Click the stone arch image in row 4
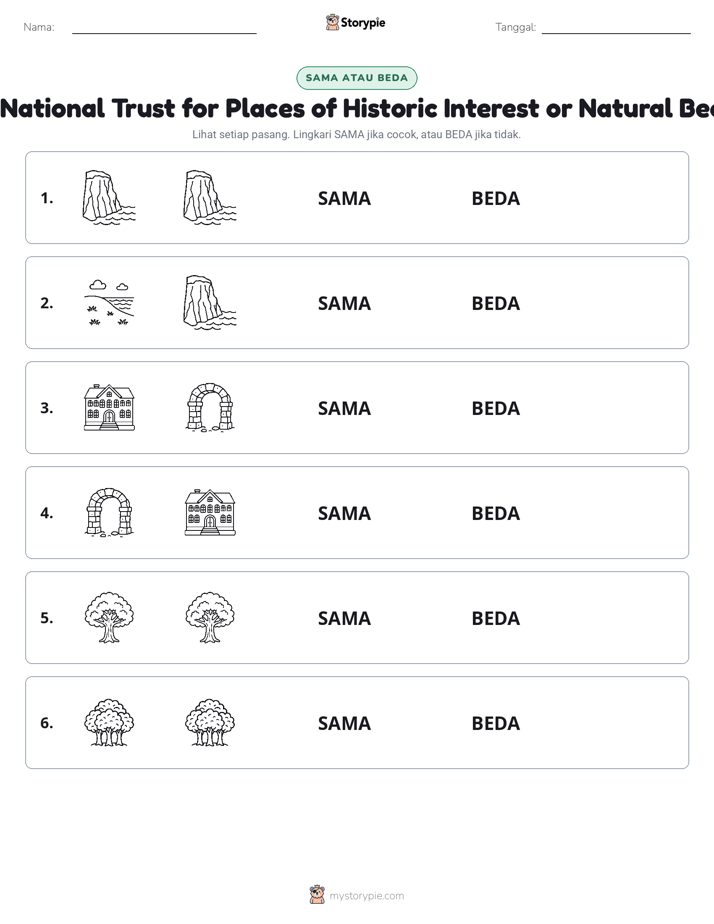 click(x=109, y=513)
